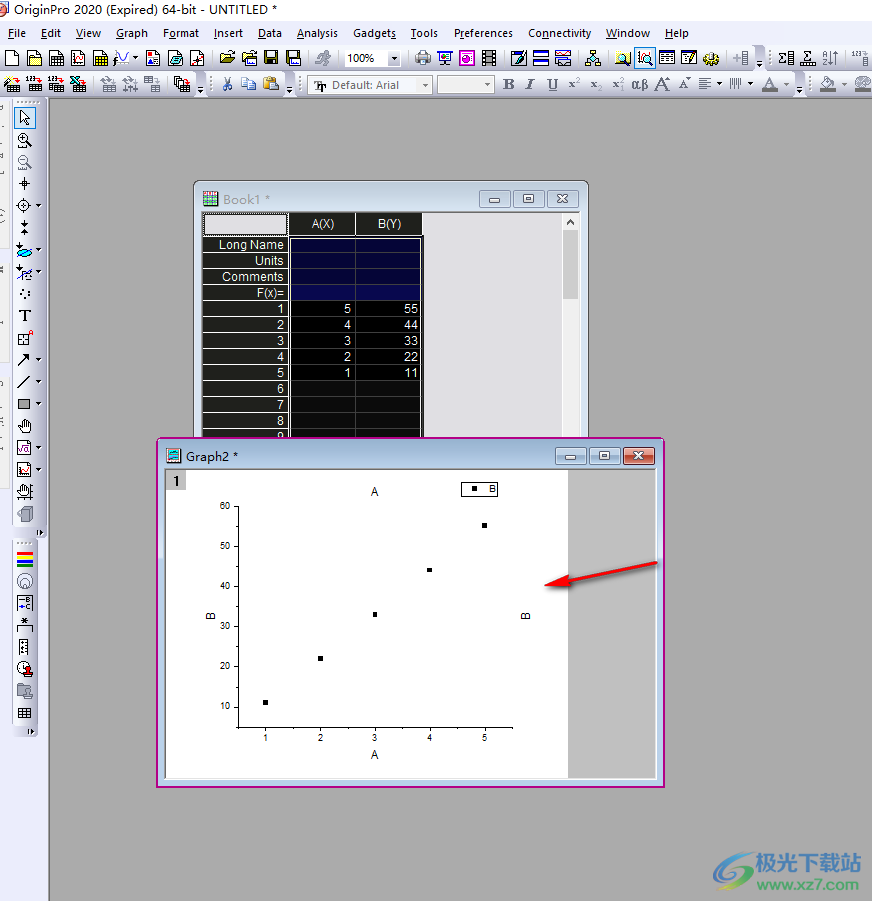Image resolution: width=872 pixels, height=901 pixels.
Task: Create a new matrix from toolbar
Action: pyautogui.click(x=100, y=58)
